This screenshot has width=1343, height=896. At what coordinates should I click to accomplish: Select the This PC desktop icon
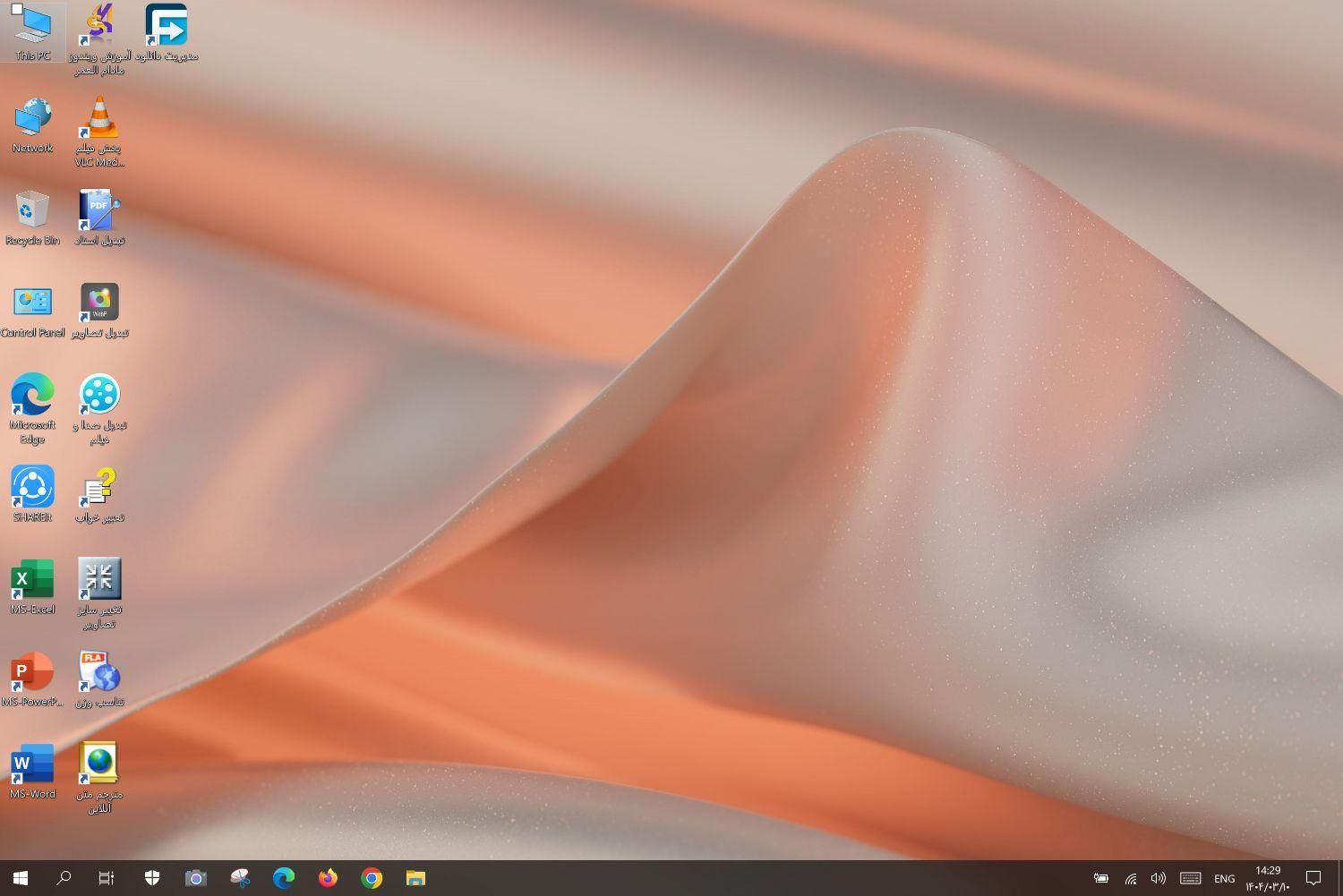pos(33,32)
